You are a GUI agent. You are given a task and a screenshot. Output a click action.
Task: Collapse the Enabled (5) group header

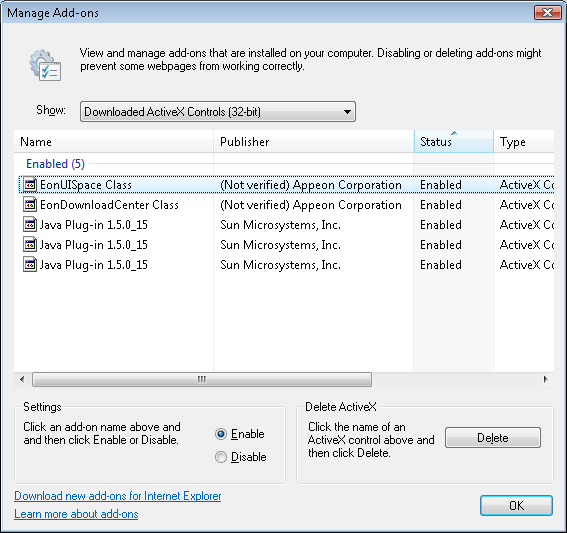tap(55, 164)
